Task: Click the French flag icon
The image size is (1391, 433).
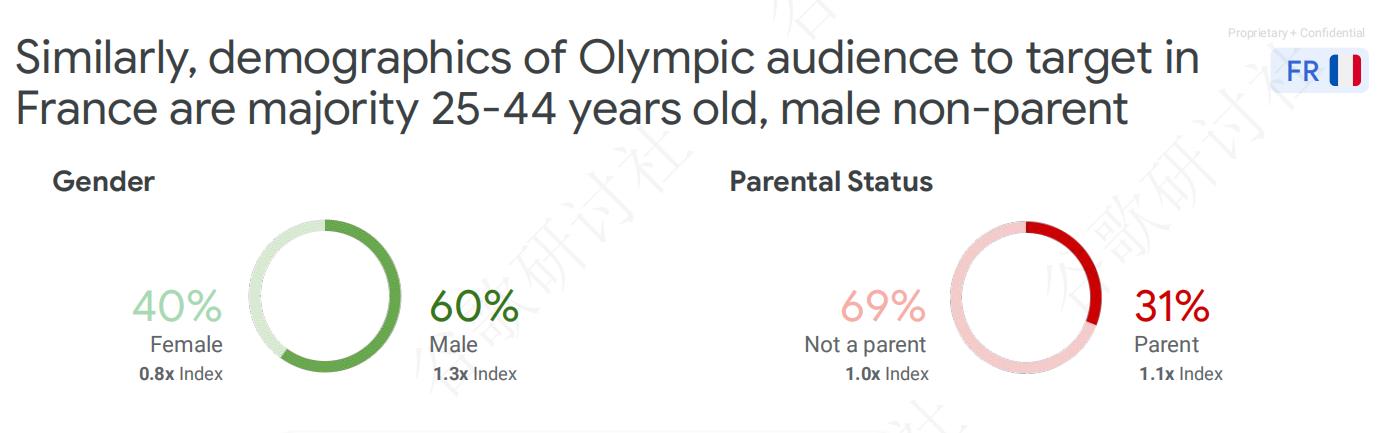Action: [x=1345, y=72]
